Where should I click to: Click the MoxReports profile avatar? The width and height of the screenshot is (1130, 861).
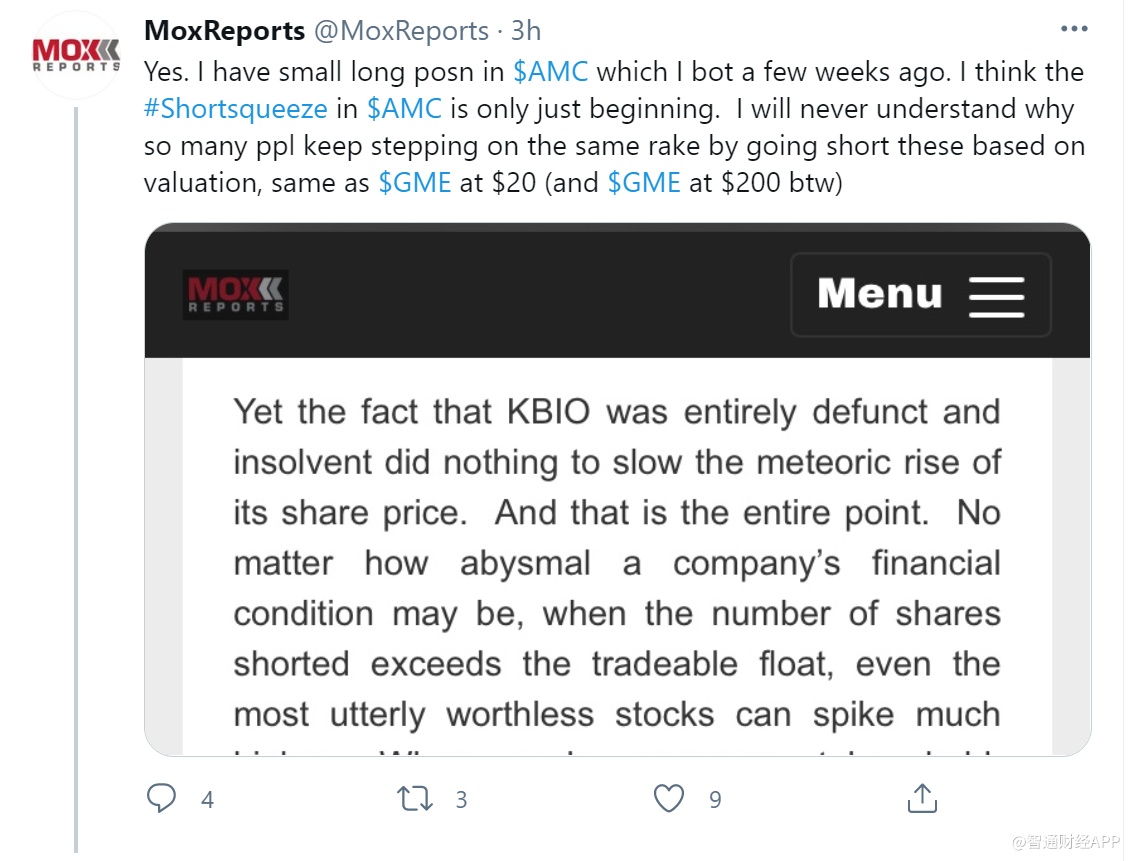click(76, 55)
